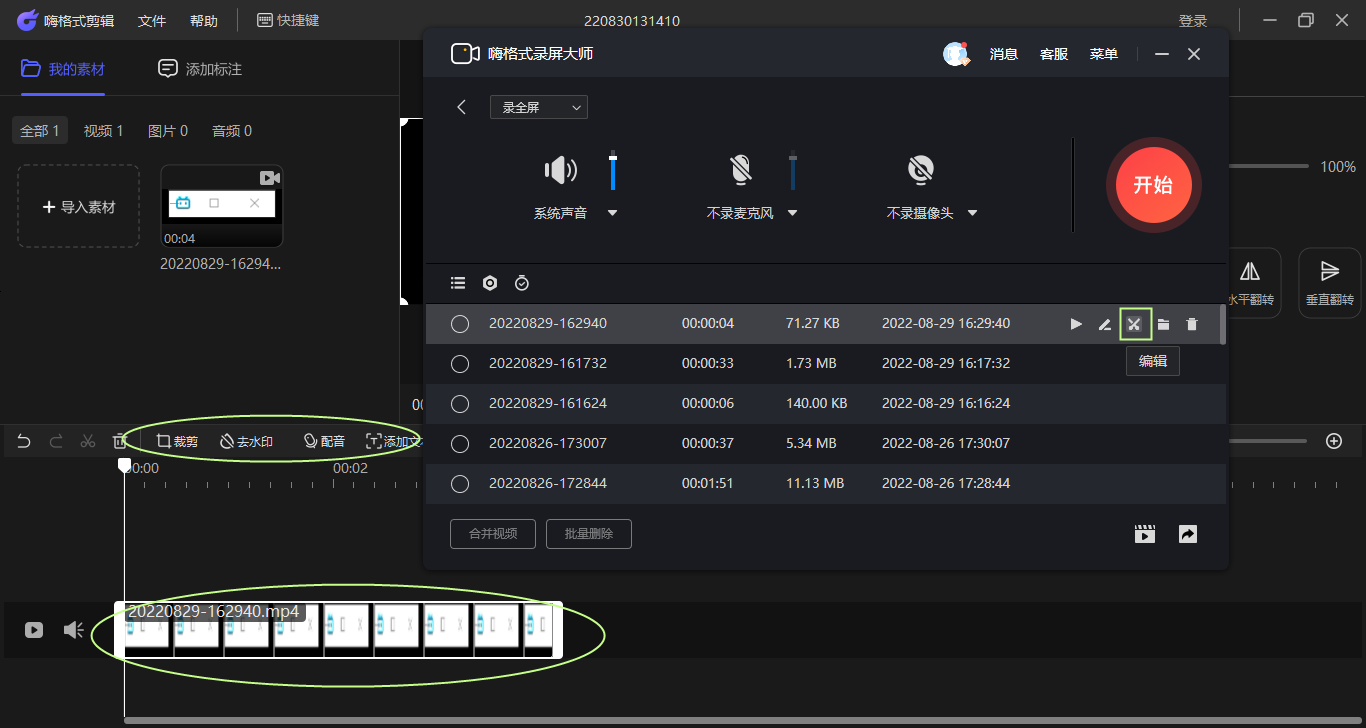Viewport: 1366px width, 728px height.
Task: Select the 20220829-162940.mp4 timeline clip
Action: (x=338, y=630)
